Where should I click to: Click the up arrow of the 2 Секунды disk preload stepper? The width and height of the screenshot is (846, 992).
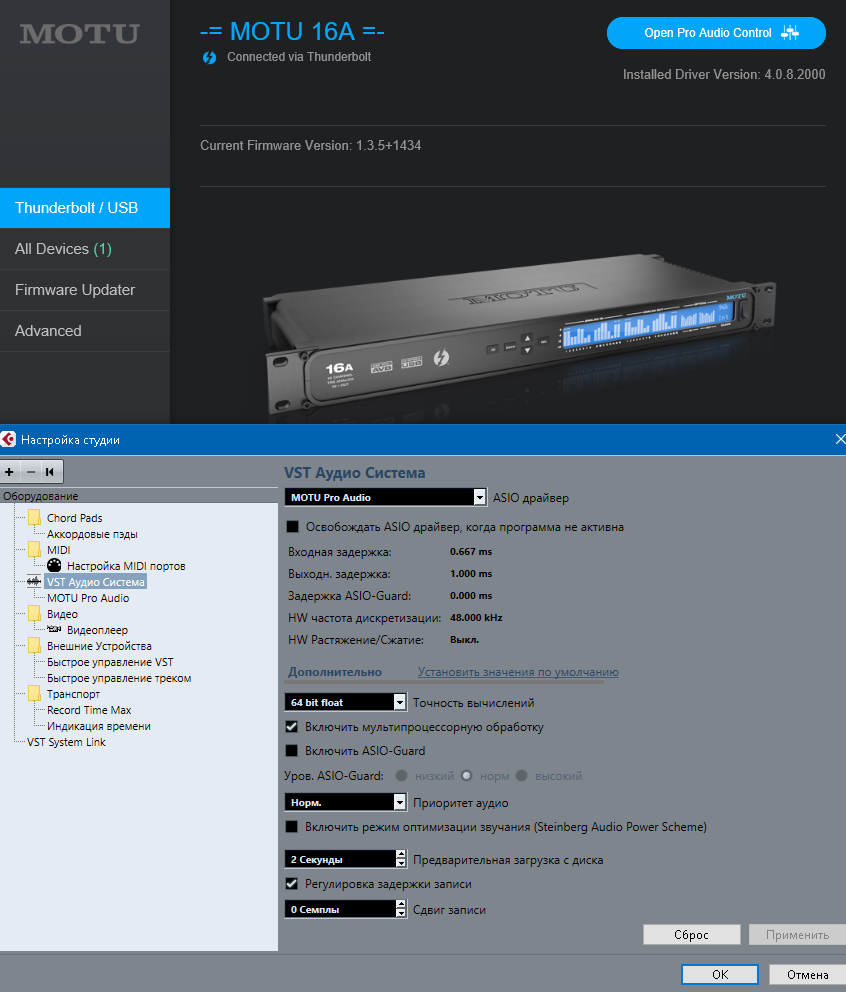[401, 854]
